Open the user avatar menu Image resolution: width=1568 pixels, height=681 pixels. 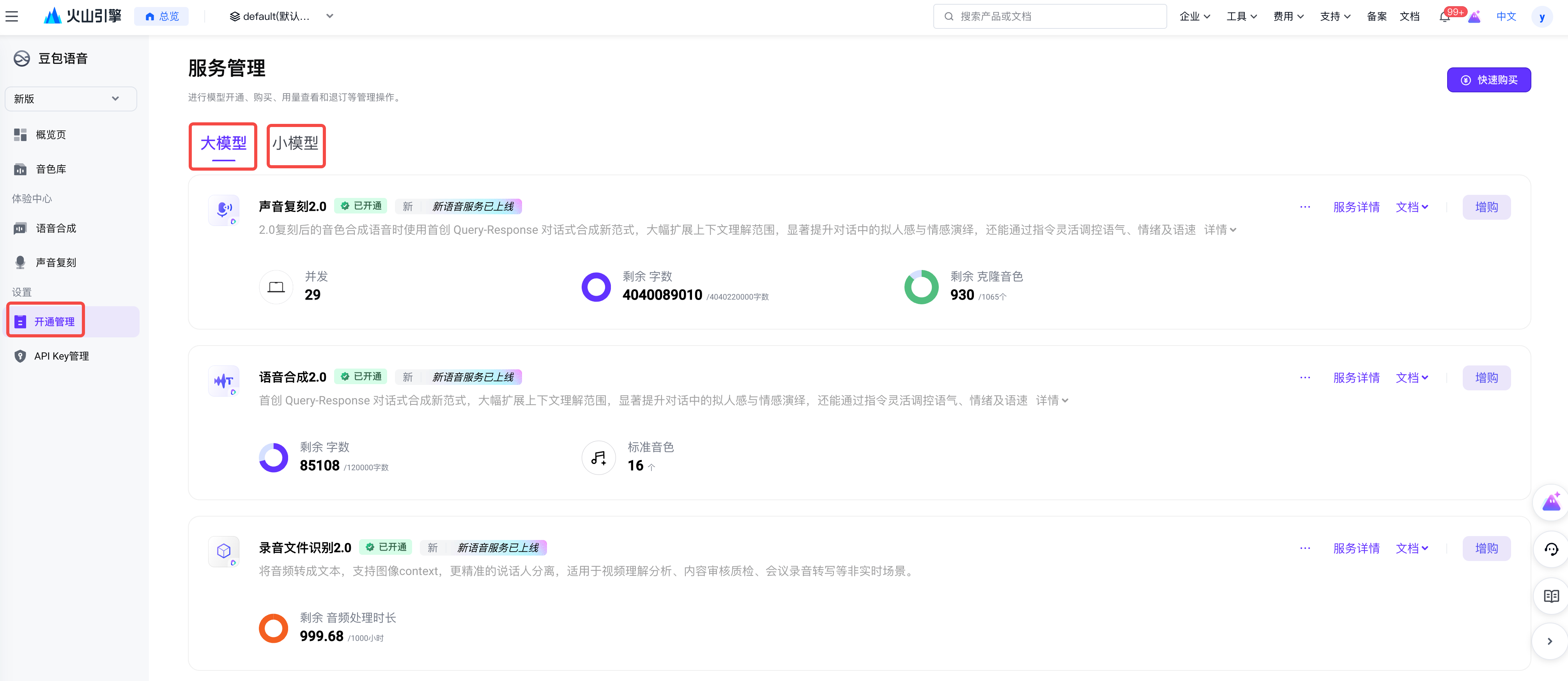coord(1541,17)
